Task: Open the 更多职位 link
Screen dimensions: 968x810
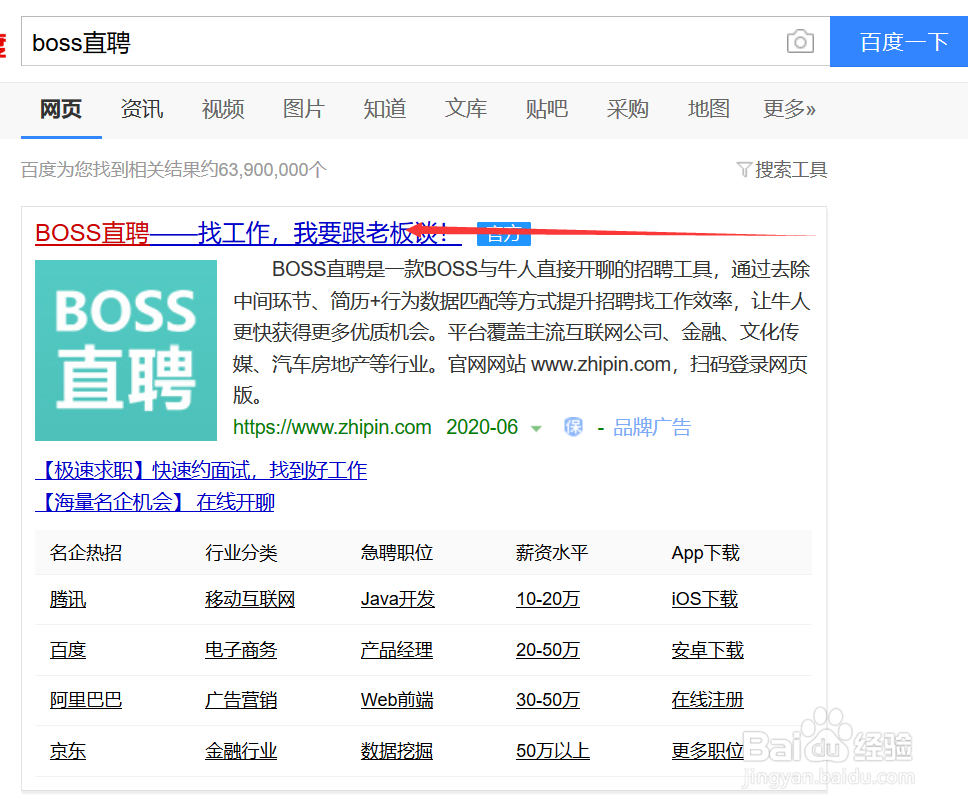Action: [x=707, y=751]
